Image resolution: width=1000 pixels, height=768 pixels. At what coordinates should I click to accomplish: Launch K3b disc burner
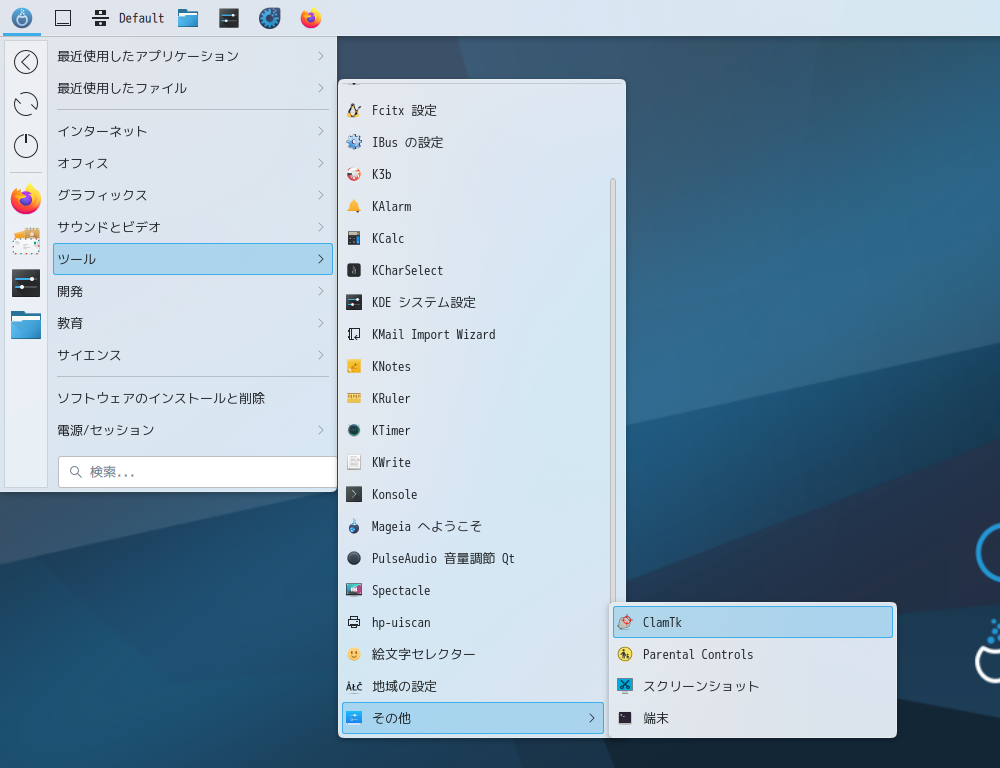(x=473, y=174)
